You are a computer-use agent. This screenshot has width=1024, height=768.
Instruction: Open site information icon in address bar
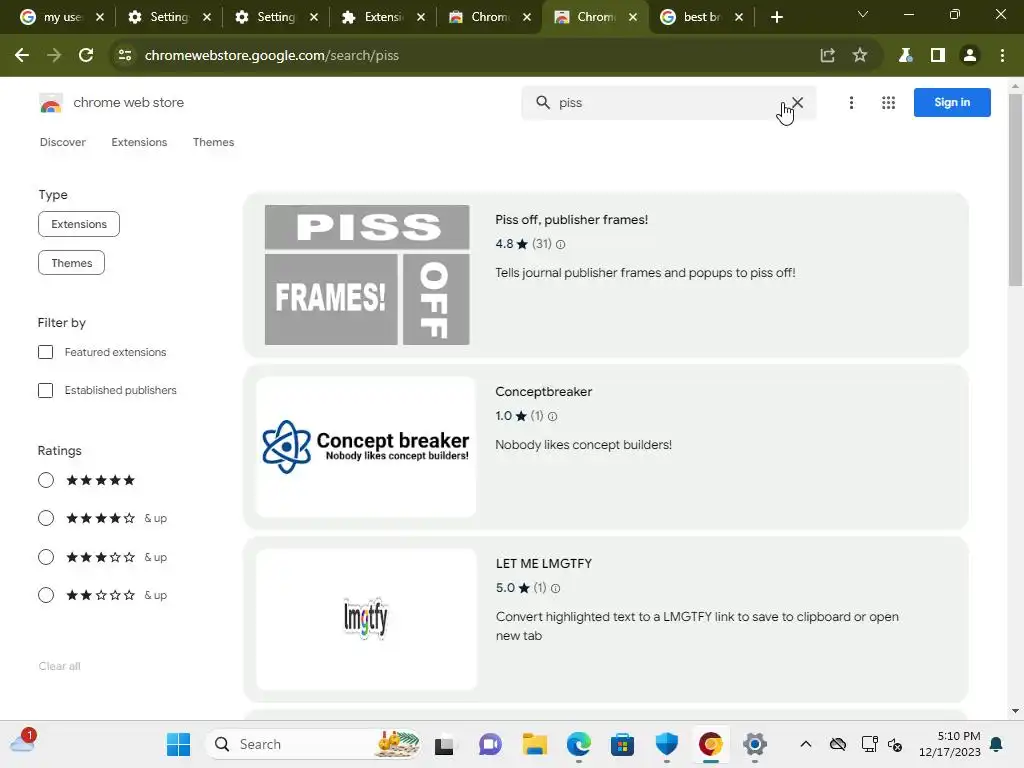[125, 56]
